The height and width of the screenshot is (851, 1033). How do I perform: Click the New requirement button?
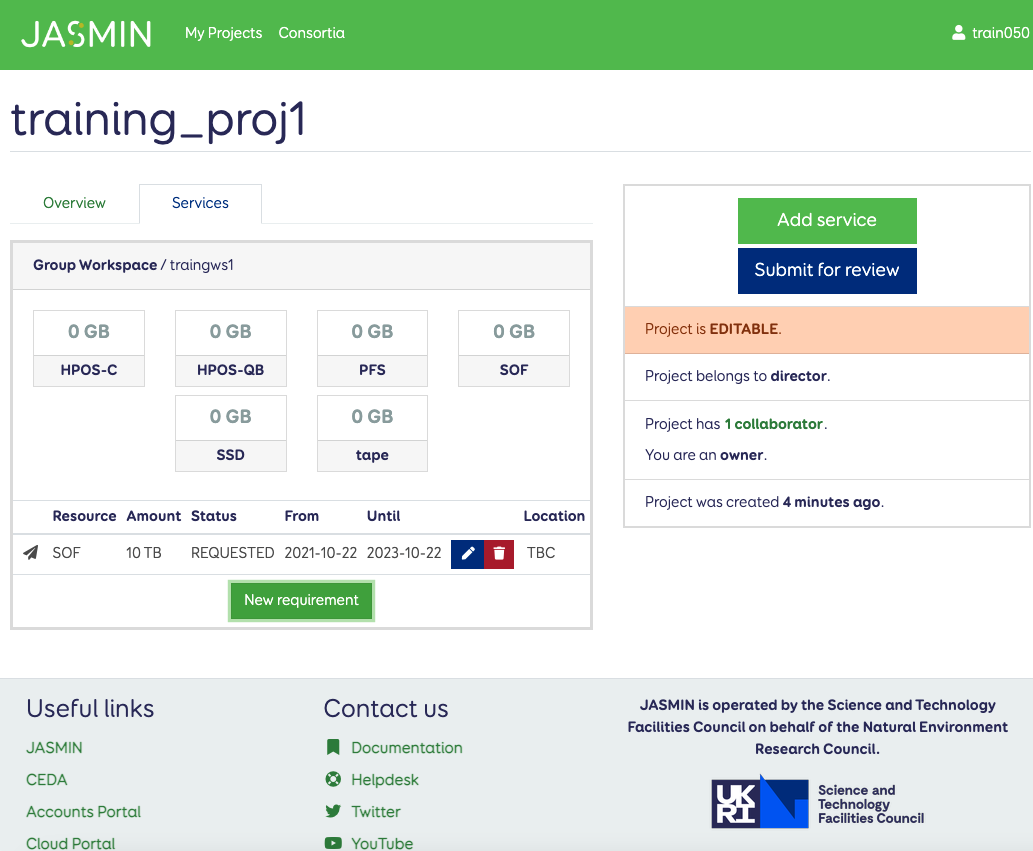pyautogui.click(x=301, y=600)
